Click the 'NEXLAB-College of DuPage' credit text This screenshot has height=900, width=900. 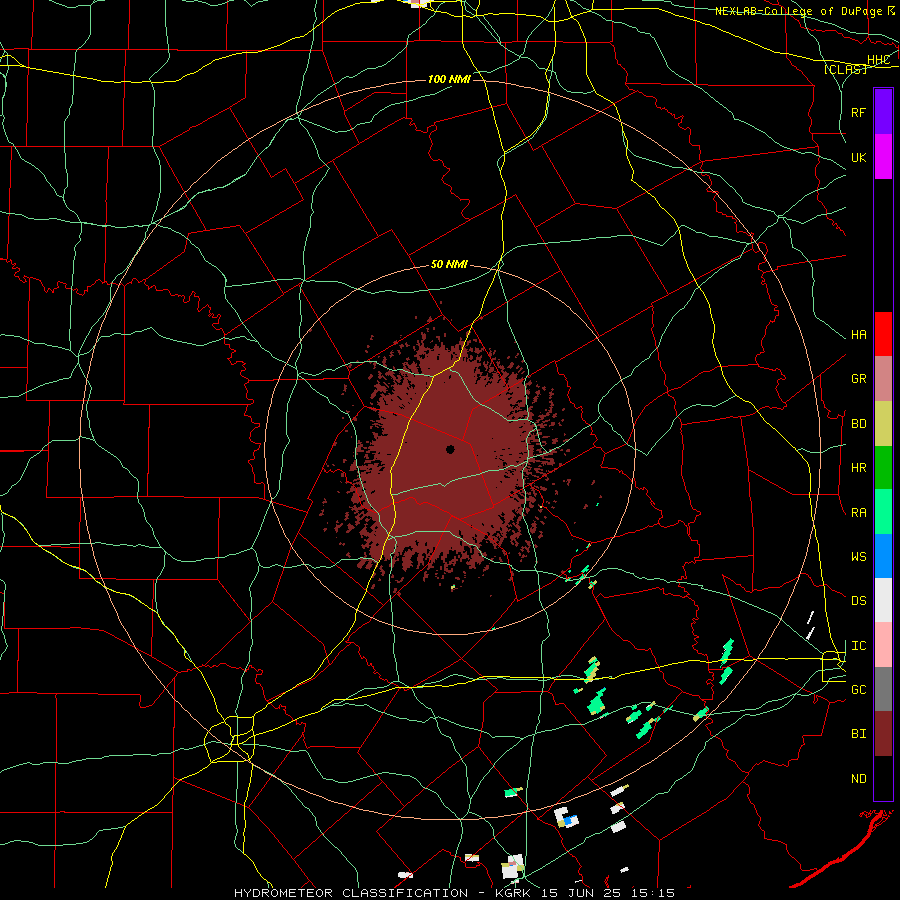pos(800,11)
